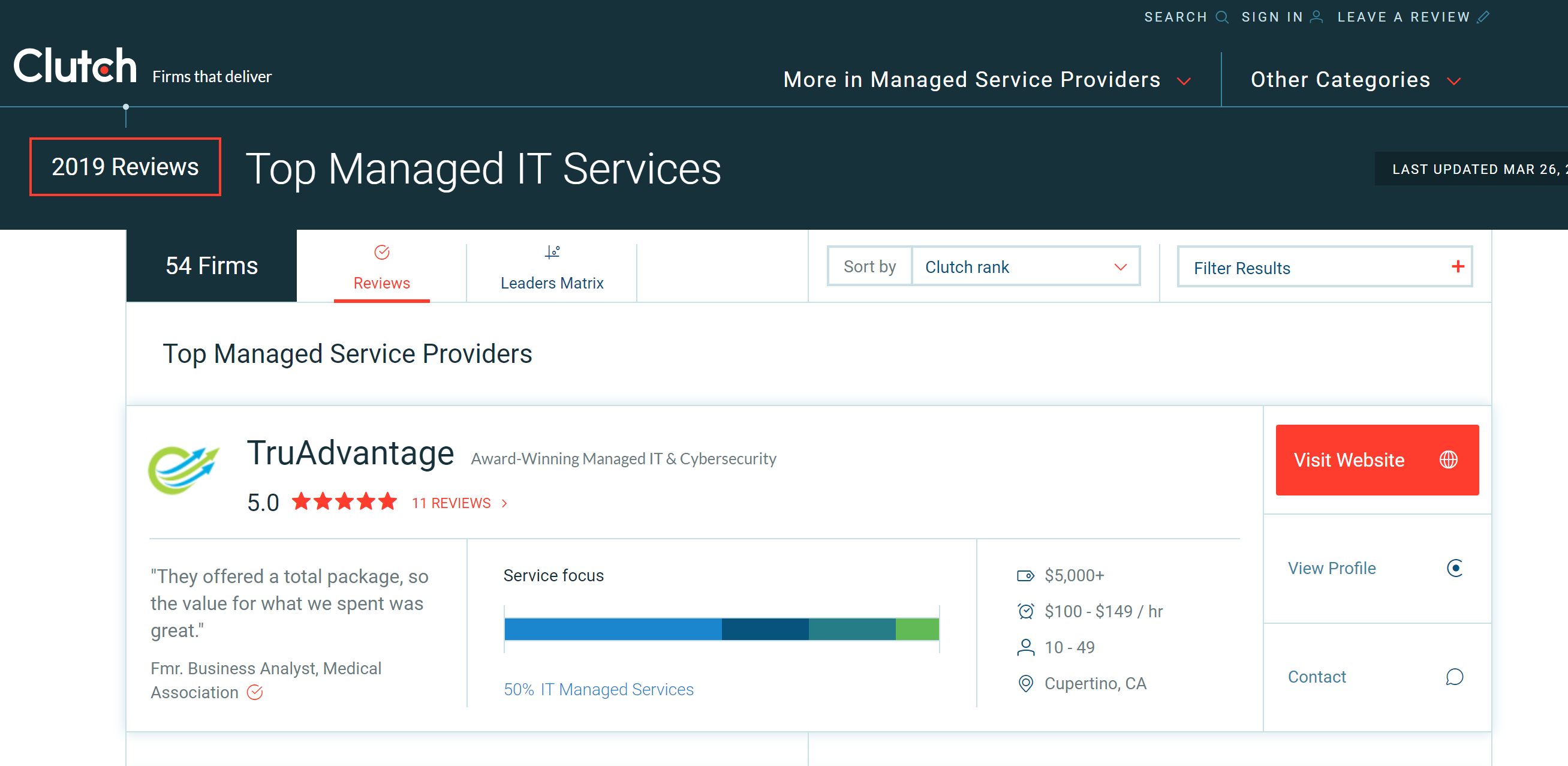Expand the Filter Results panel
The height and width of the screenshot is (766, 1568).
click(x=1325, y=267)
